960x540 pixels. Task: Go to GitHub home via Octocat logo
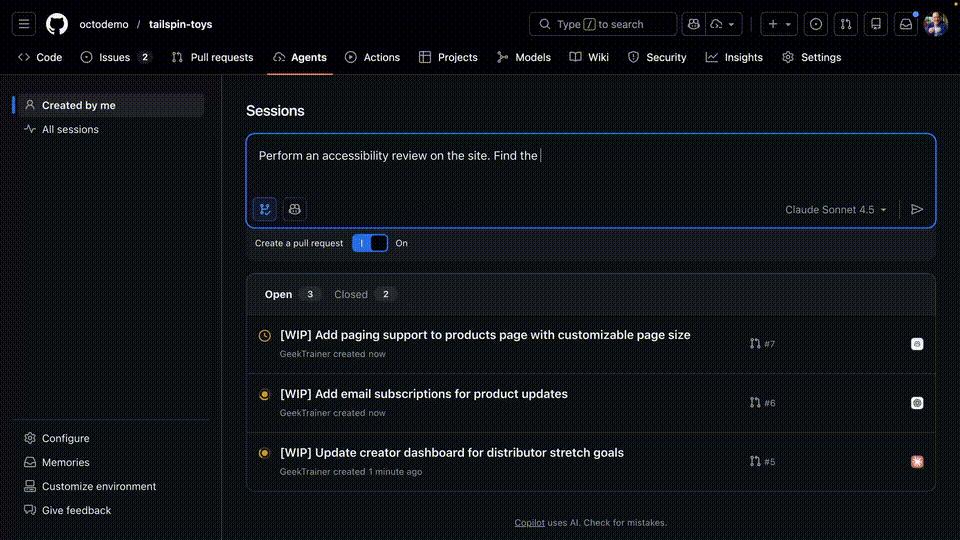point(57,24)
